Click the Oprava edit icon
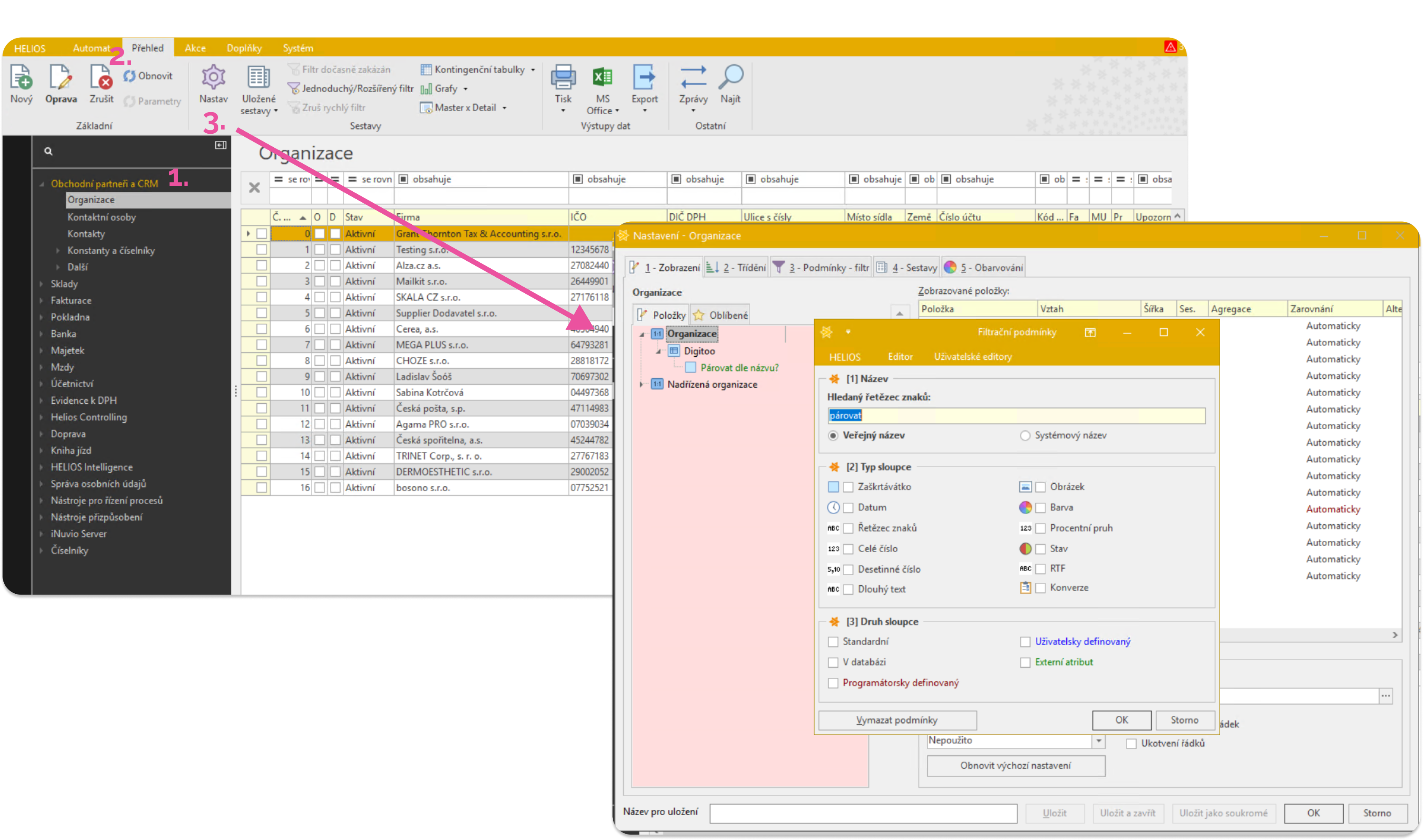This screenshot has width=1423, height=840. click(61, 77)
